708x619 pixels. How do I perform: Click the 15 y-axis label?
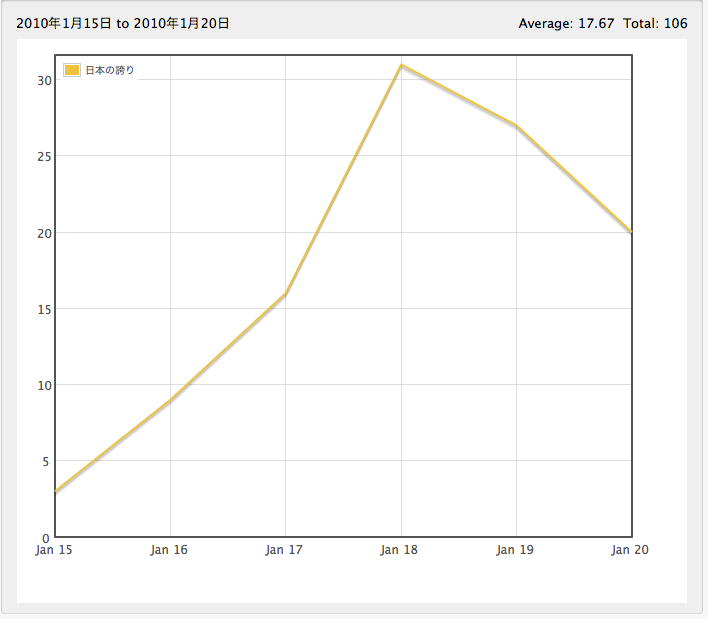coord(44,309)
